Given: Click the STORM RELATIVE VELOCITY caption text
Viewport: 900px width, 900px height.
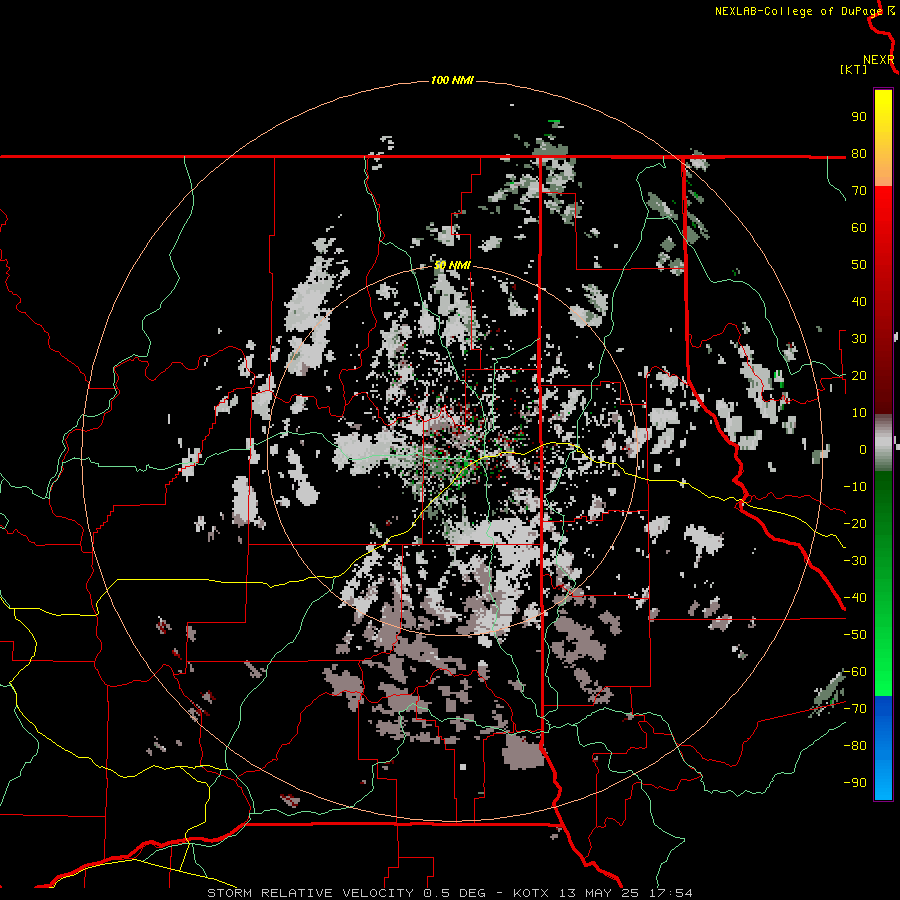Looking at the screenshot, I should (x=310, y=893).
